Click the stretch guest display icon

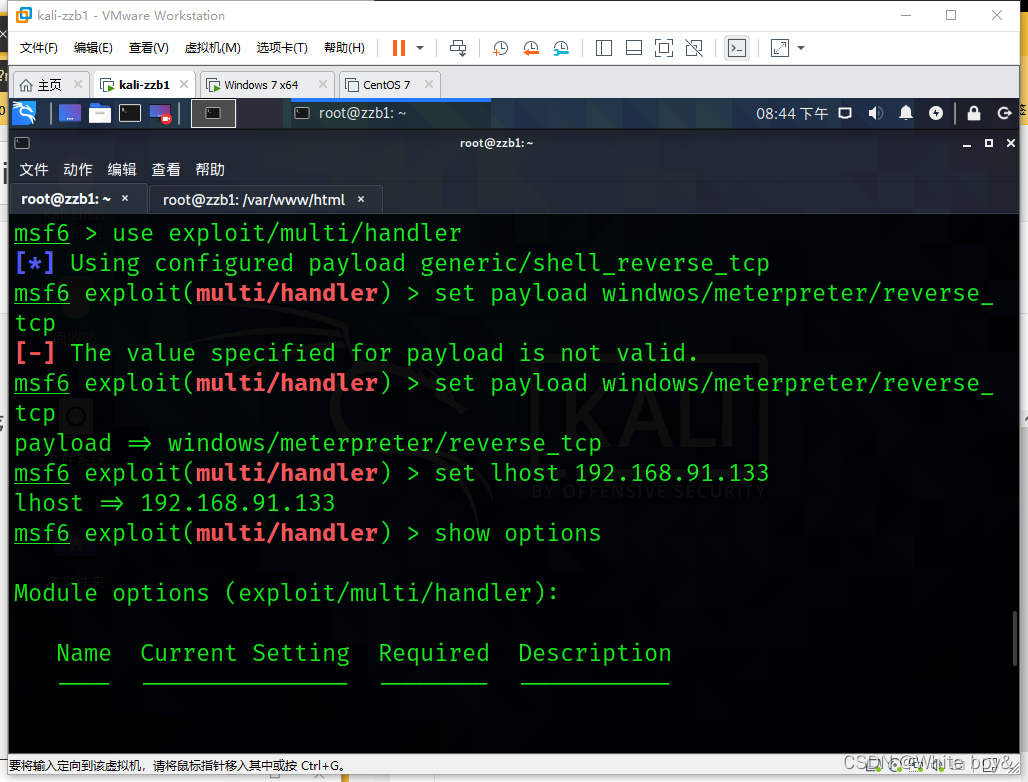point(780,48)
